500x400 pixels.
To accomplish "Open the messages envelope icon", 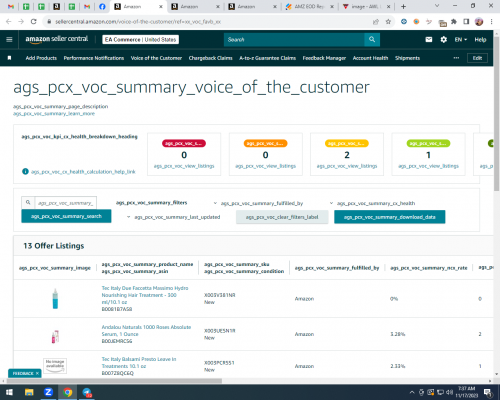I will click(x=429, y=40).
